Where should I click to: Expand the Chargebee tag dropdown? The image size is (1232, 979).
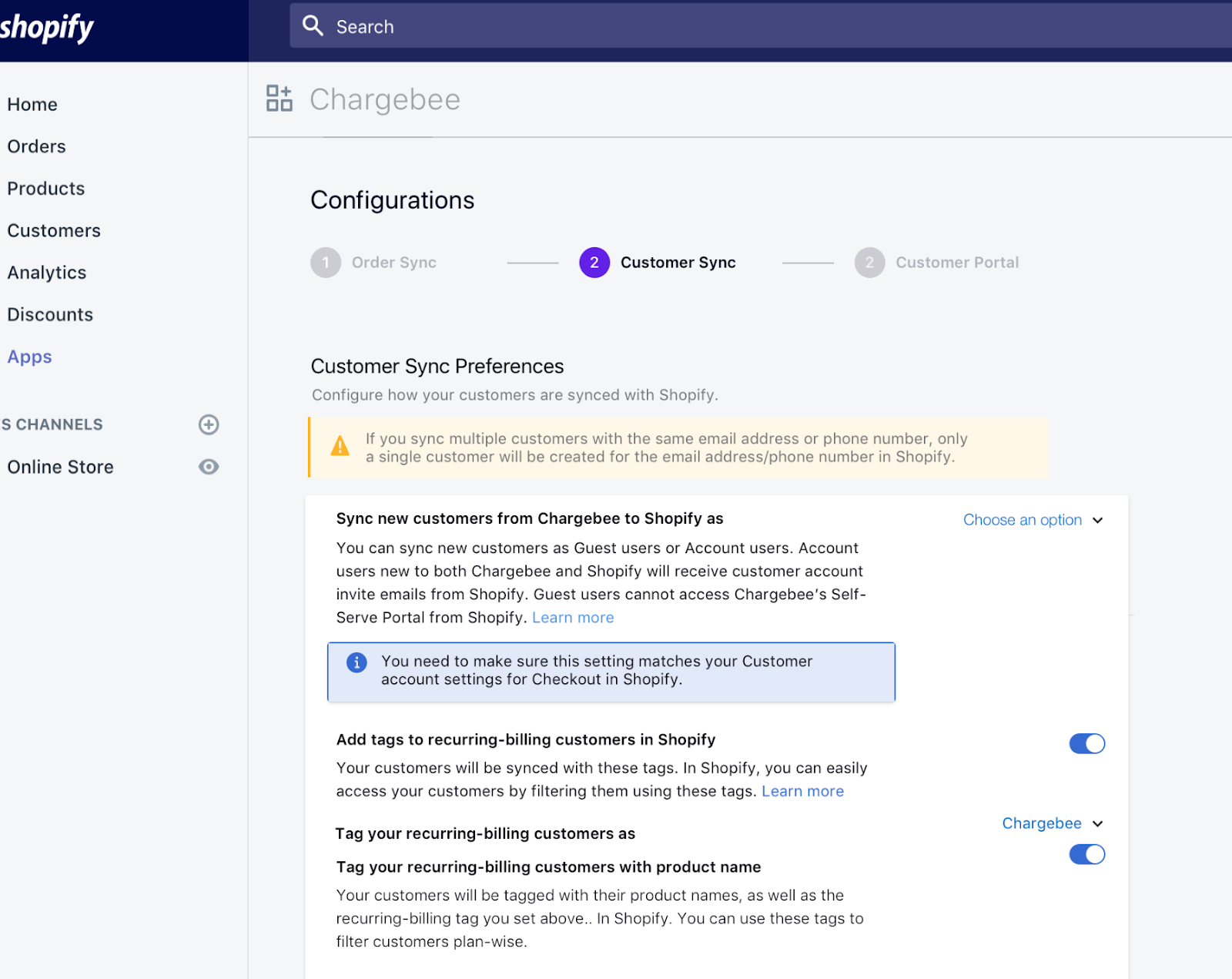point(1052,823)
